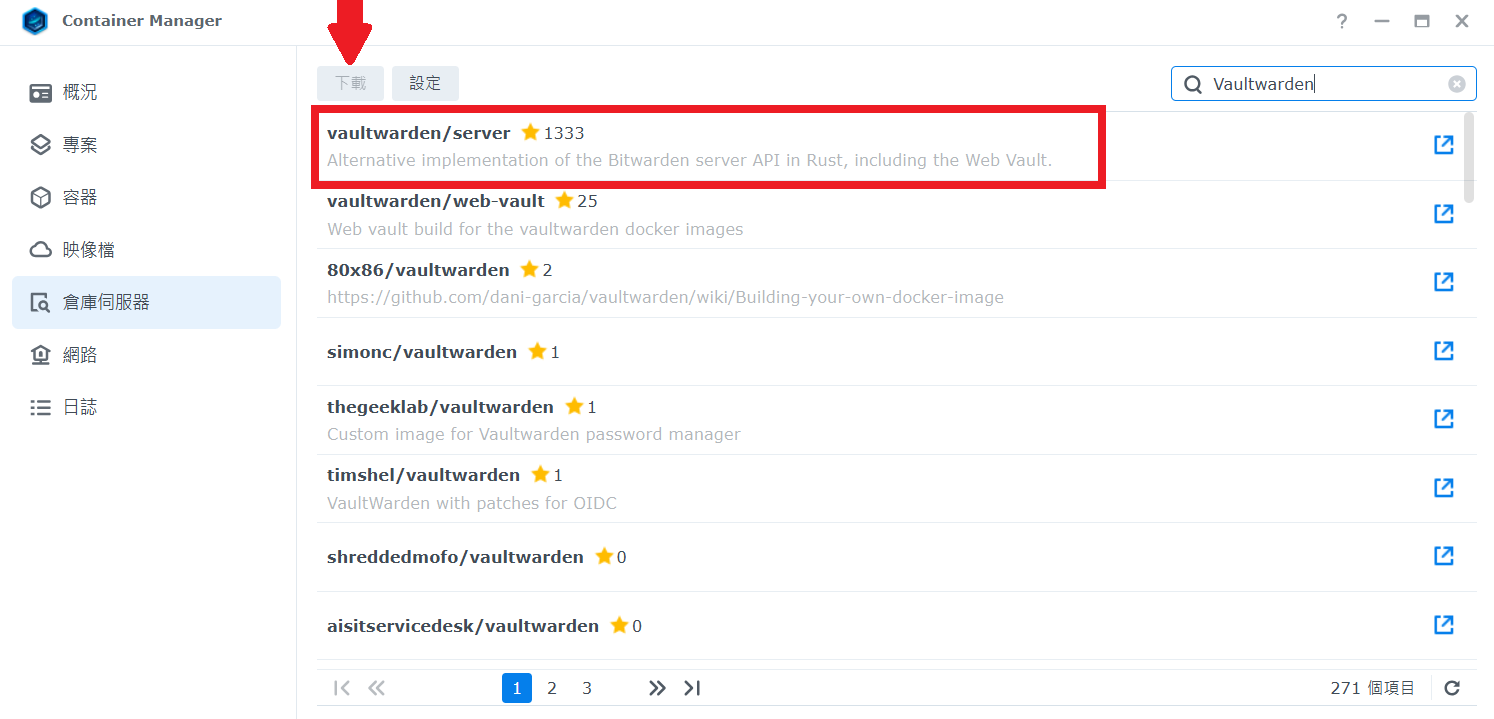
Task: Refresh the registry results list
Action: tap(1453, 688)
